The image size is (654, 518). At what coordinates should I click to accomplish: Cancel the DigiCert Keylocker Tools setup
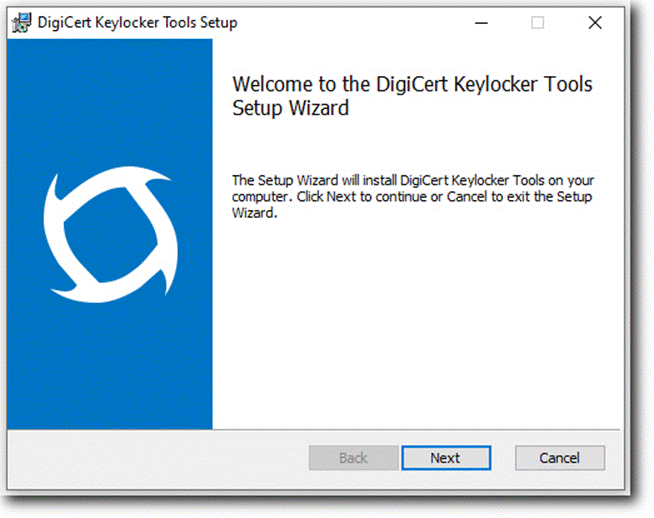click(559, 458)
